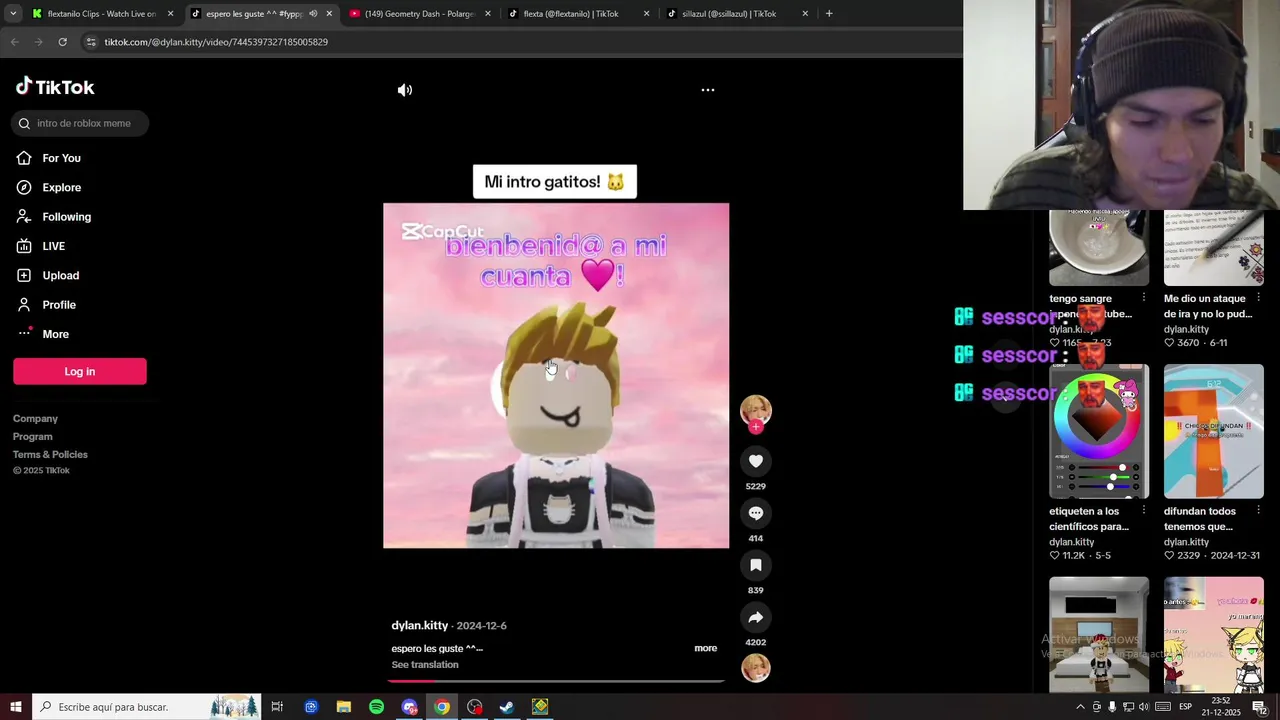Open LIVE in sidebar
This screenshot has width=1280, height=720.
click(53, 246)
